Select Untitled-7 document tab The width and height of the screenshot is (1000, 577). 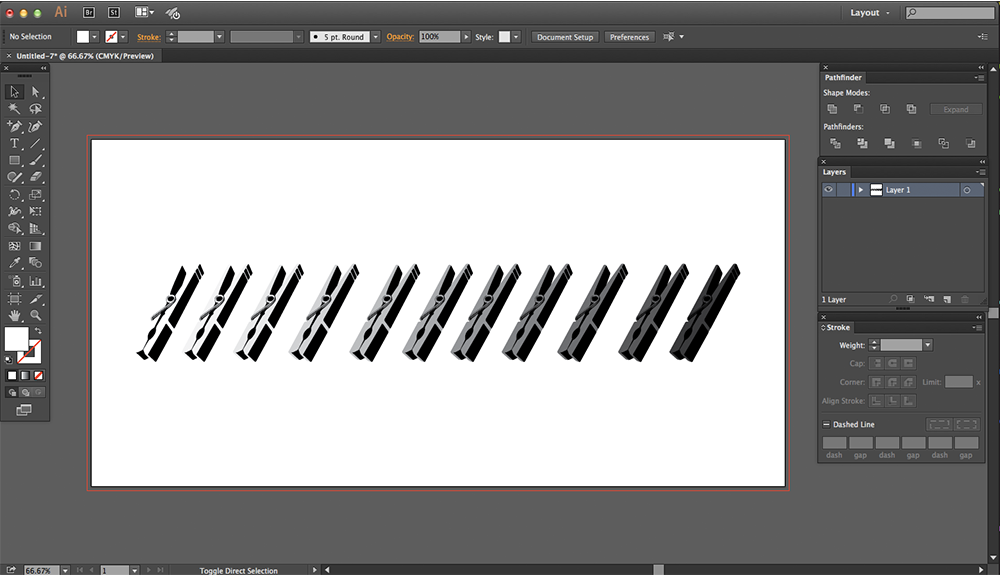[x=85, y=56]
